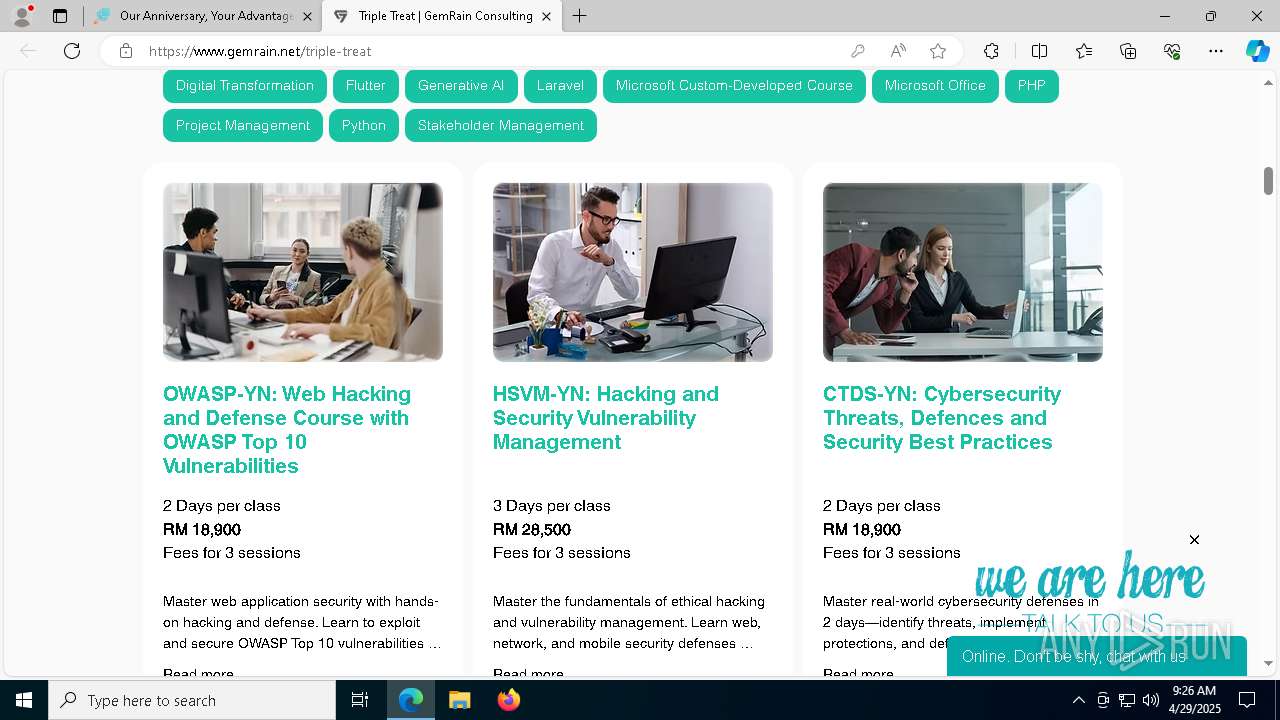Open the Online chat with us bar
The width and height of the screenshot is (1280, 720).
click(1097, 656)
